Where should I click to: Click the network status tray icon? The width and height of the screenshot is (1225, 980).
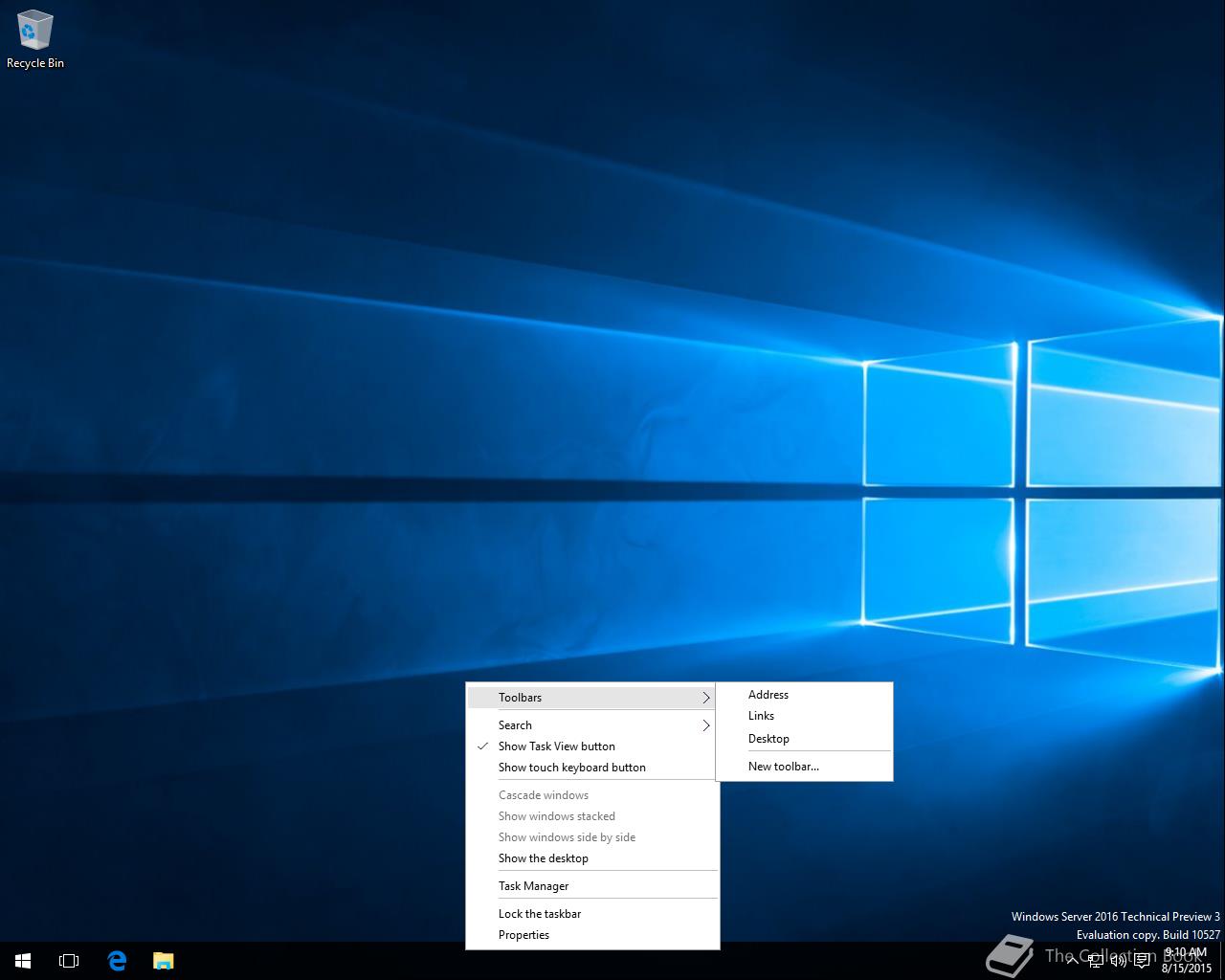pos(1096,961)
